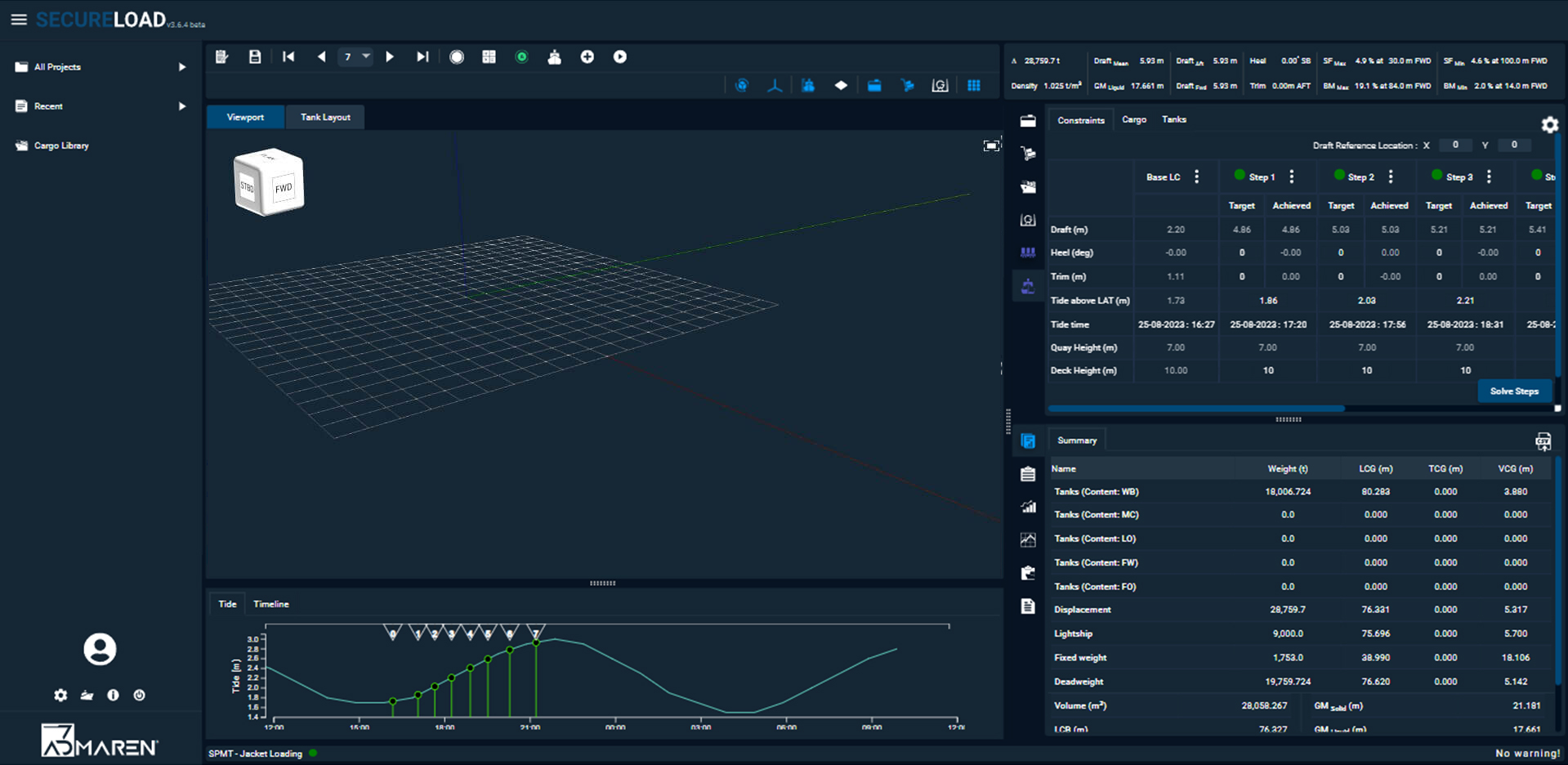
Task: Click the power logout icon in sidebar
Action: point(139,695)
